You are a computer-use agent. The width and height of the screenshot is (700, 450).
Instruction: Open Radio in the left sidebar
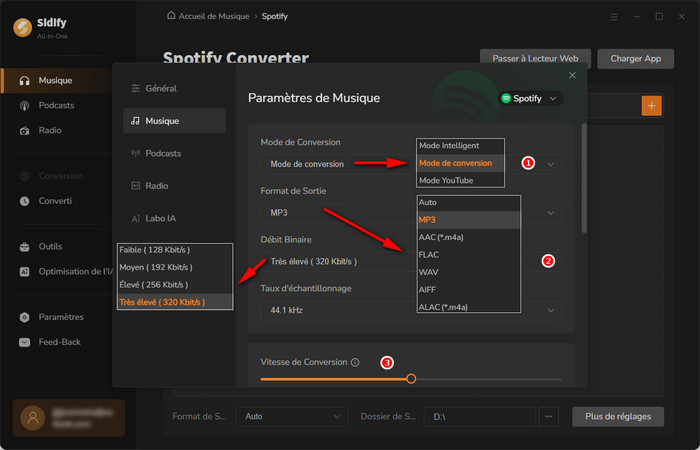point(50,131)
